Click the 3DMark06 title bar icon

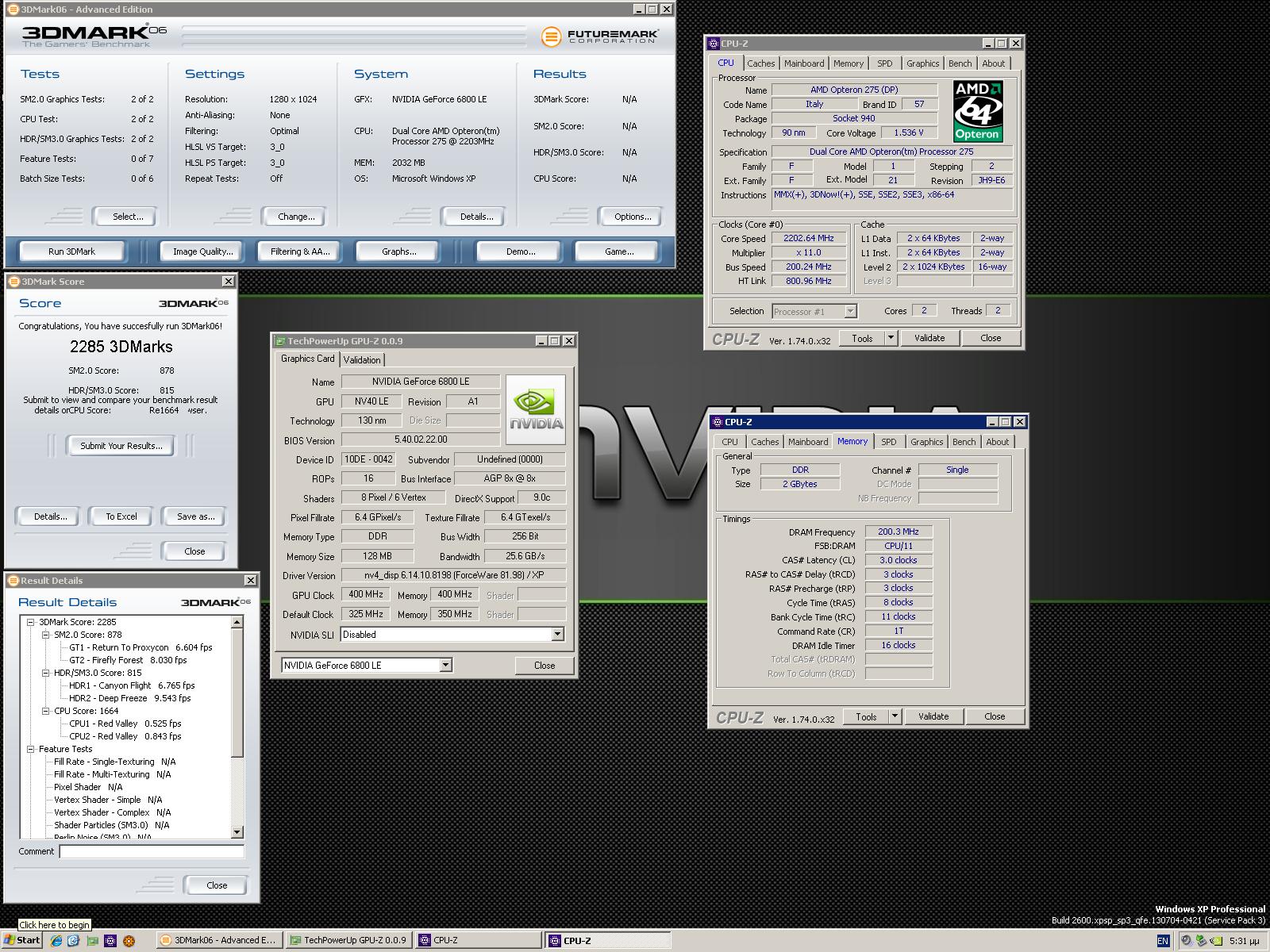pyautogui.click(x=13, y=10)
